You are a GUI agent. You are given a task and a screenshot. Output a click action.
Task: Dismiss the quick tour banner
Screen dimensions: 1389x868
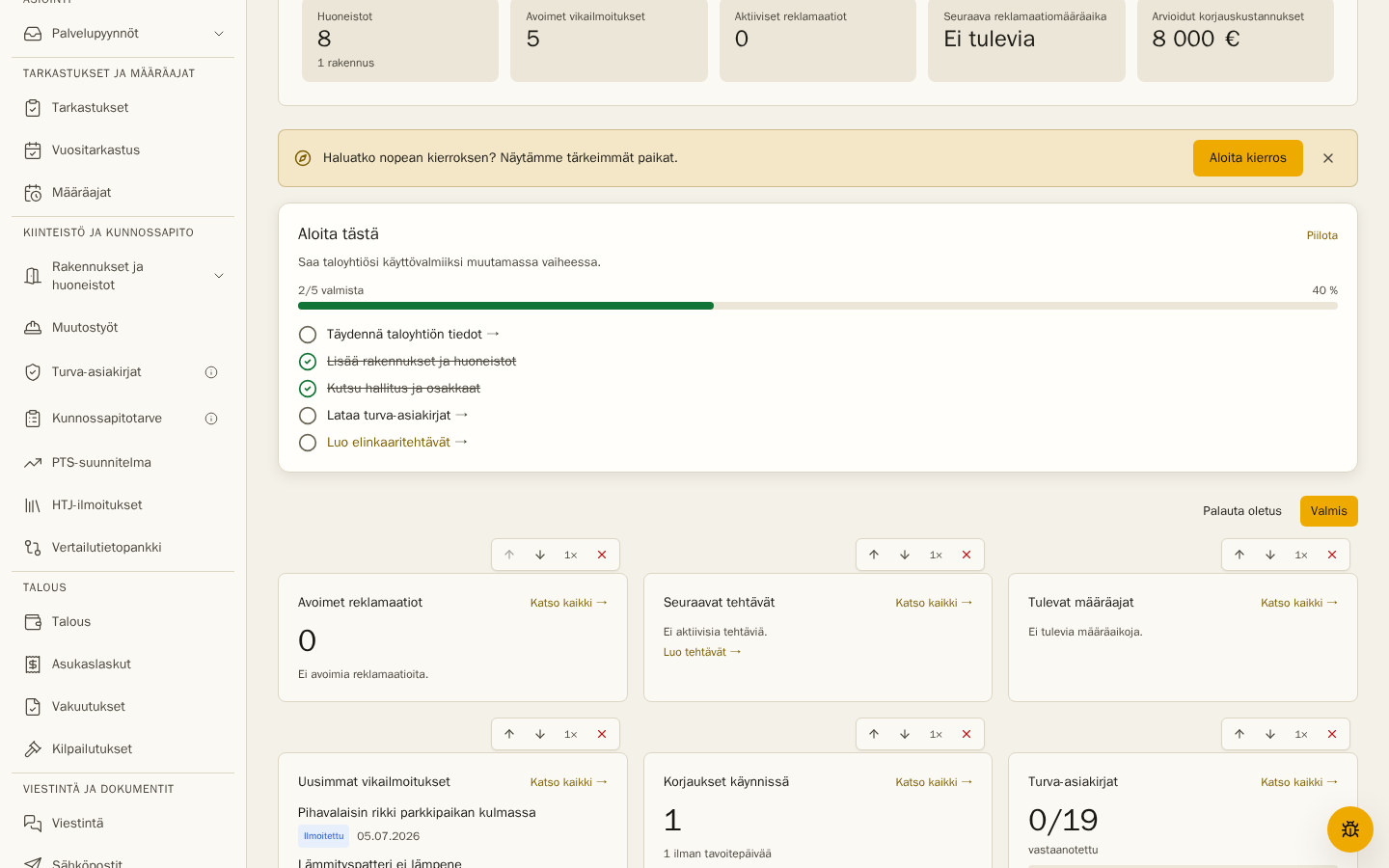(1328, 158)
